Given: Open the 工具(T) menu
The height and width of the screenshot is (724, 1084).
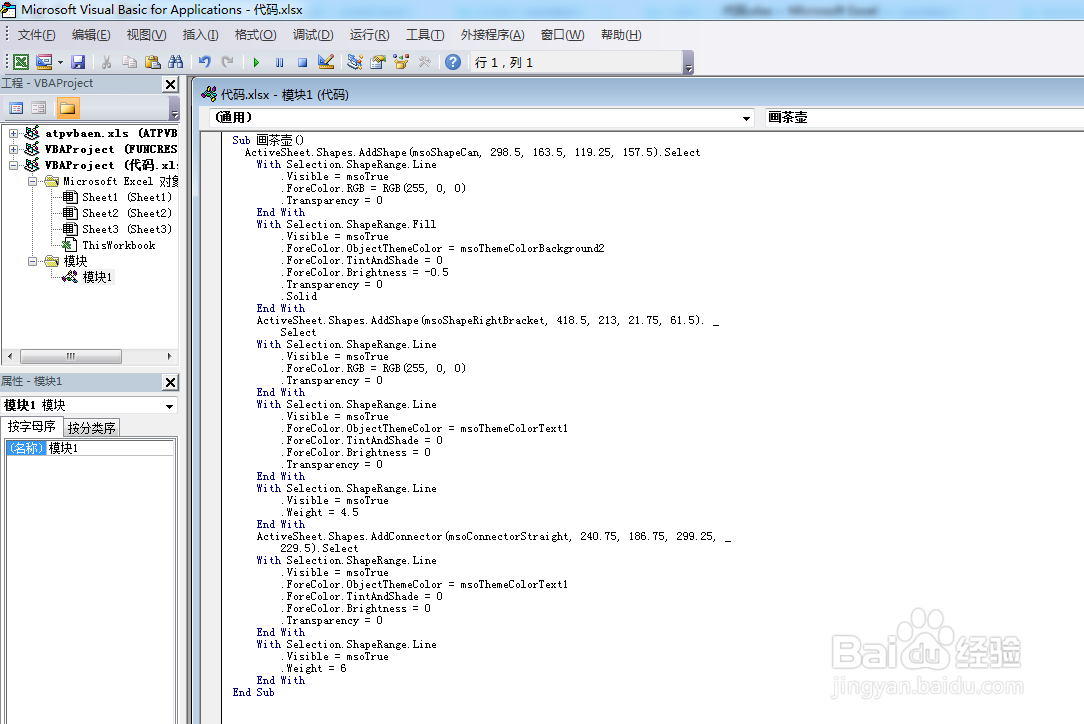Looking at the screenshot, I should coord(425,35).
